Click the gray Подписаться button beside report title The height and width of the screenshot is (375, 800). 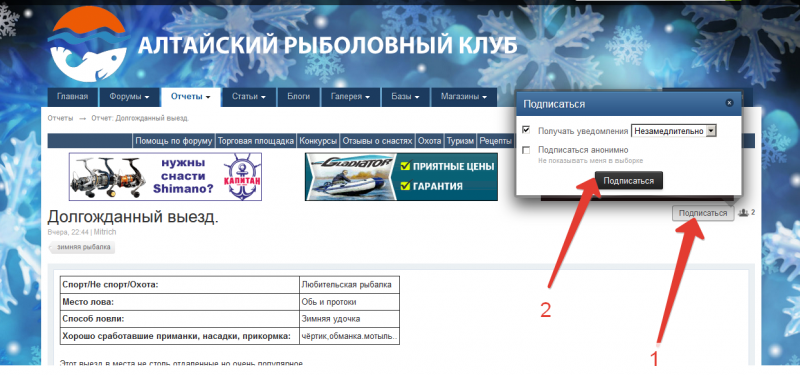point(703,213)
